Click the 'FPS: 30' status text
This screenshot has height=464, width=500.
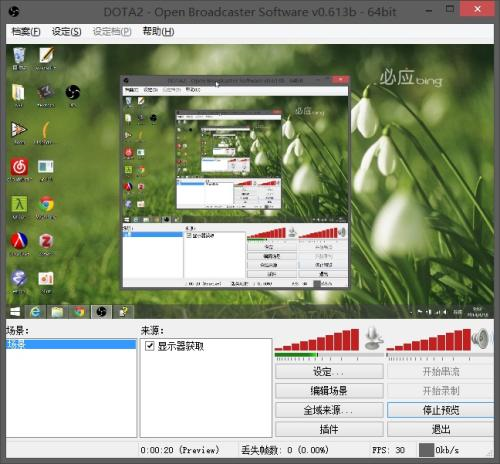[389, 450]
